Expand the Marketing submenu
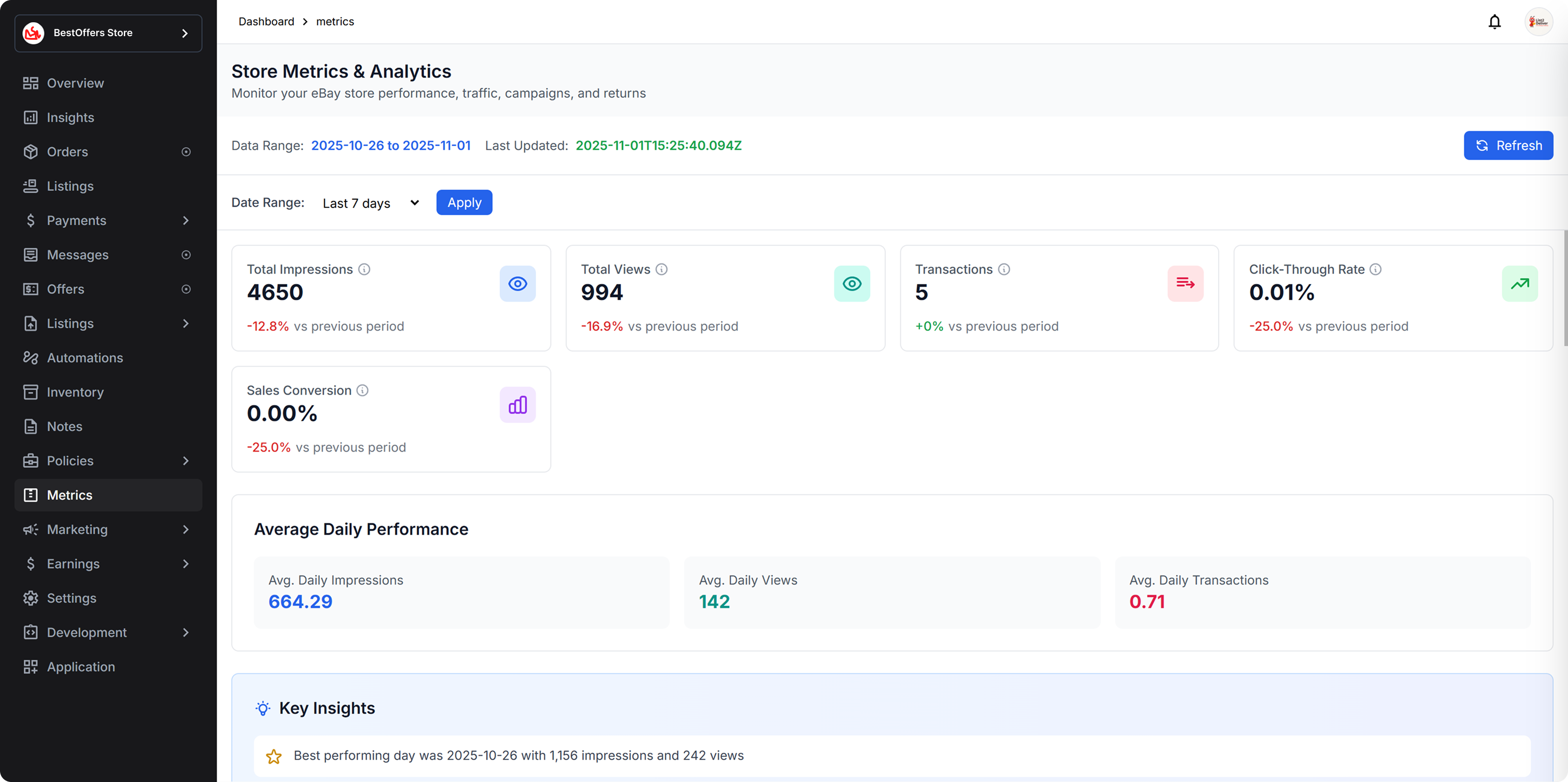 [186, 529]
